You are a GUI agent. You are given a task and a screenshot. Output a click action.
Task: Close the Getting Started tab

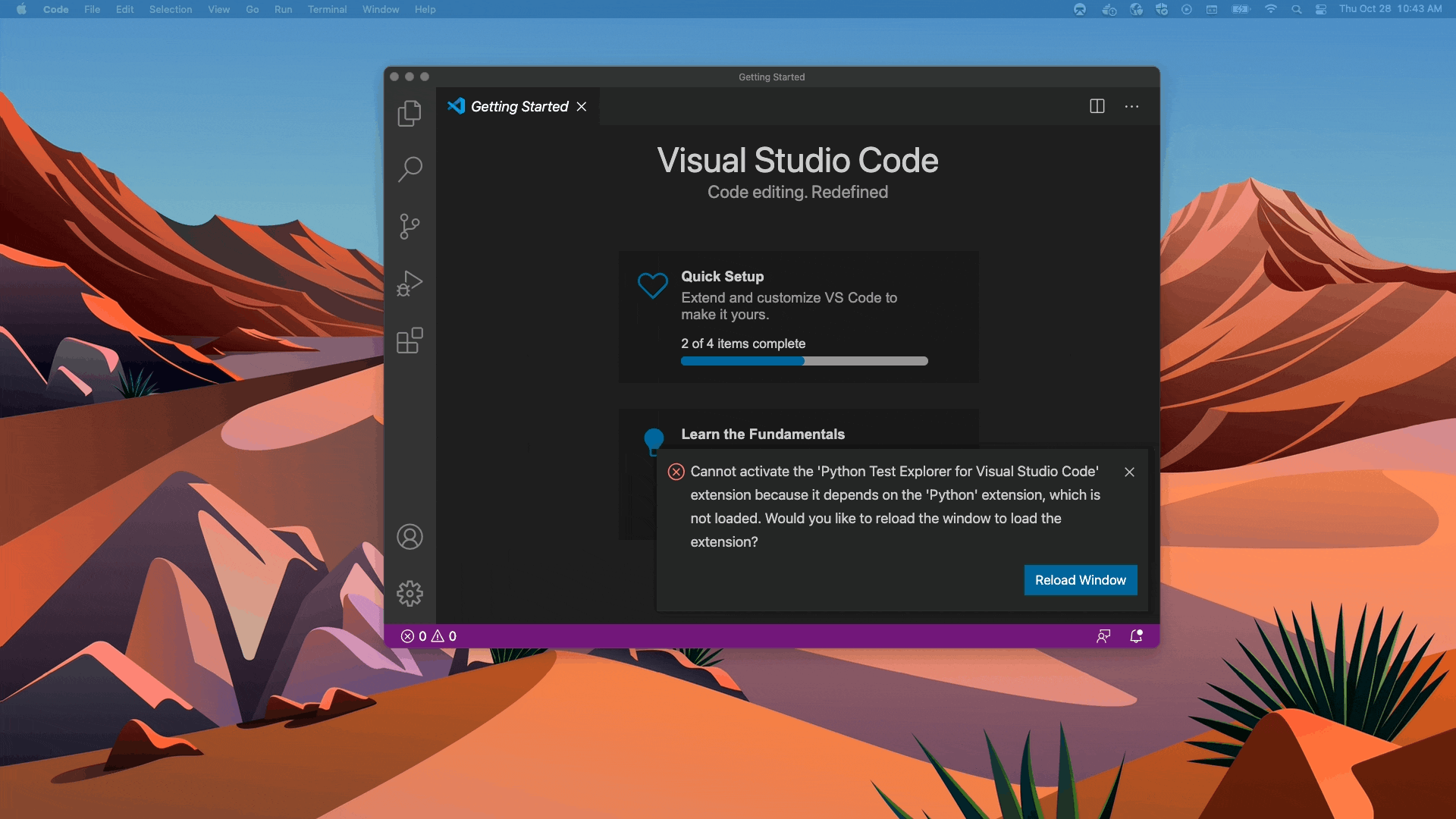tap(582, 107)
